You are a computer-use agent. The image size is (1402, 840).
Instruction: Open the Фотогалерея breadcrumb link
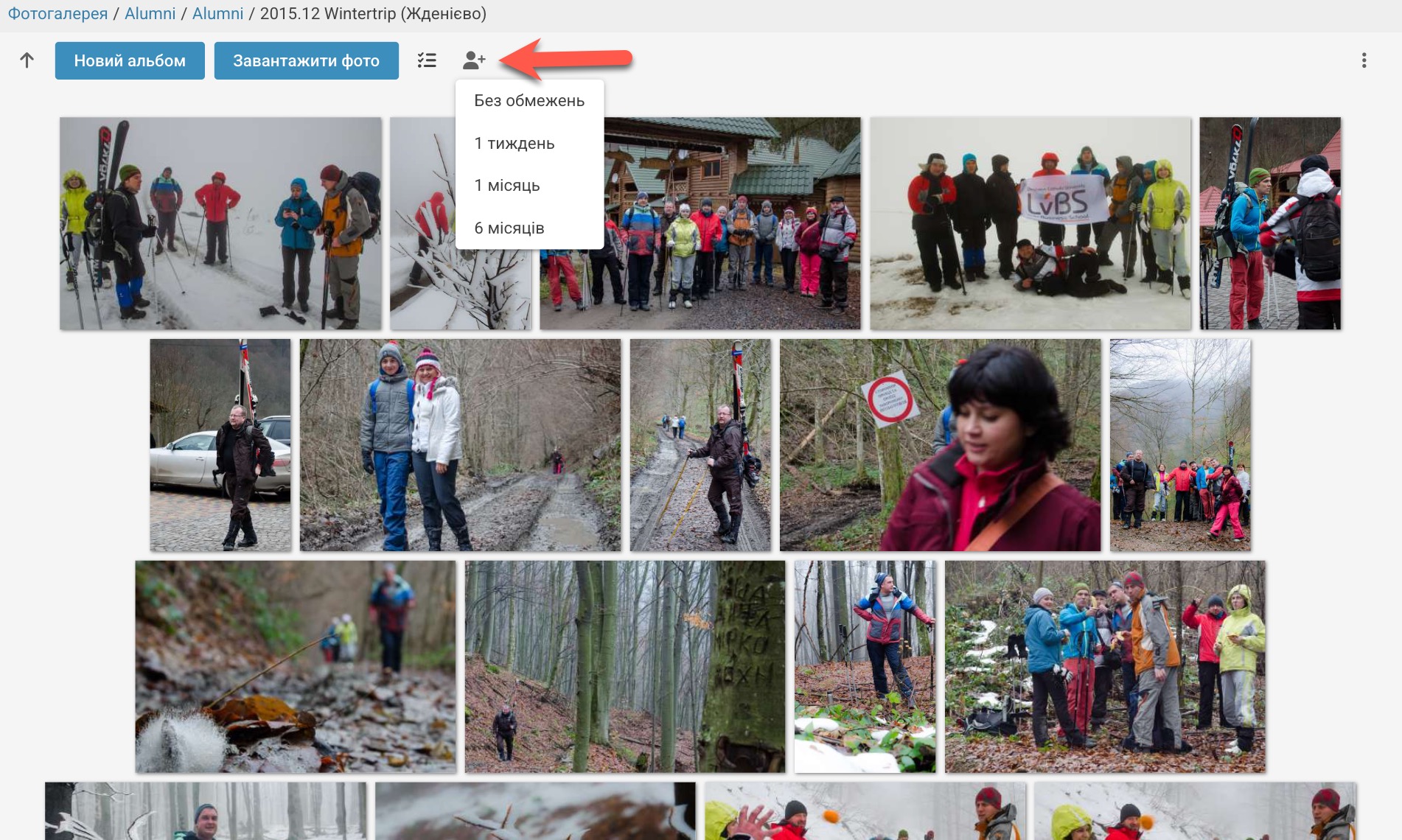click(57, 14)
